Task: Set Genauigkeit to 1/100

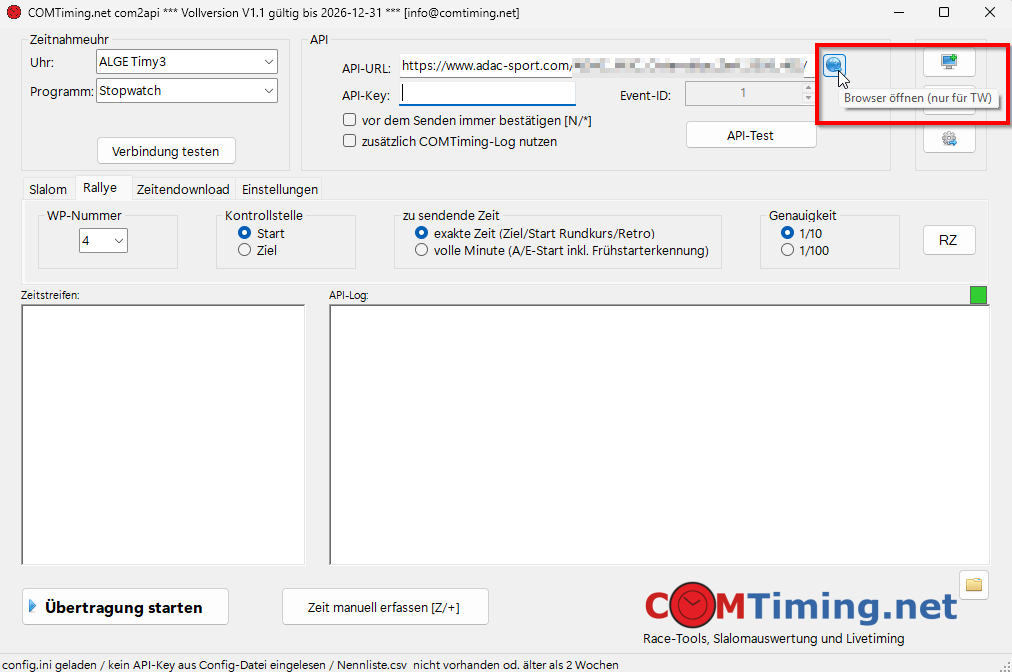Action: [787, 250]
